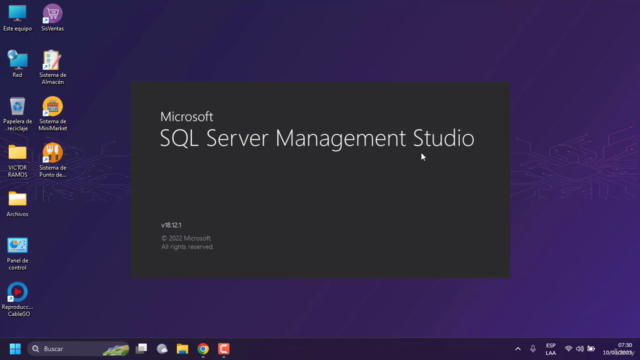Viewport: 640px width, 360px height.
Task: Click the SQL Server Management Studio title
Action: [317, 139]
